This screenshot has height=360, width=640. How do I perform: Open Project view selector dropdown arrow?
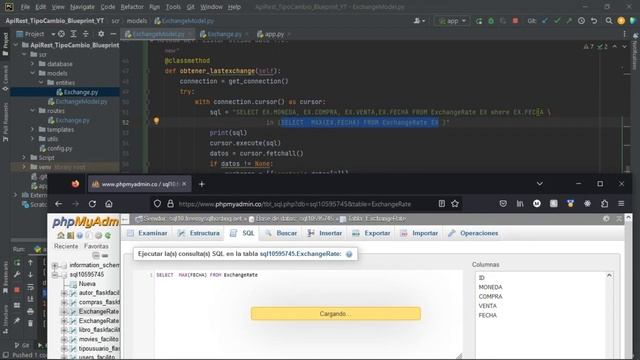[53, 34]
